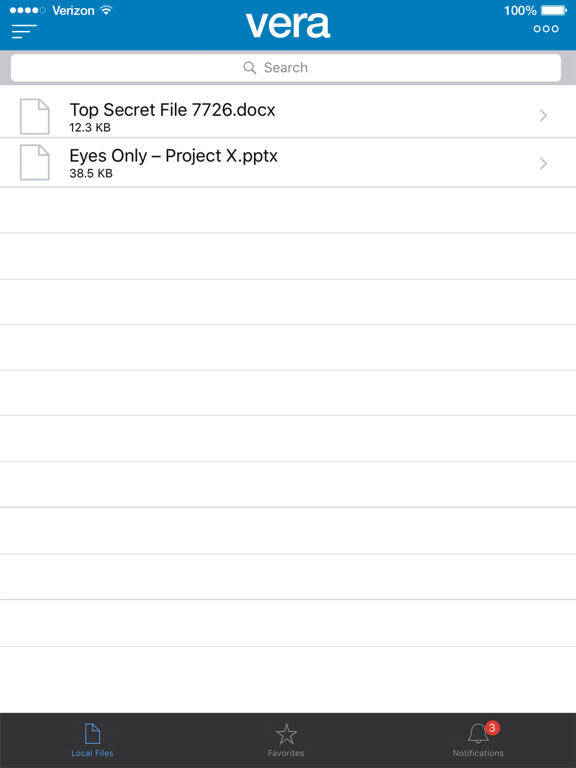Tap the vera logo in header
This screenshot has width=576, height=768.
(x=288, y=25)
